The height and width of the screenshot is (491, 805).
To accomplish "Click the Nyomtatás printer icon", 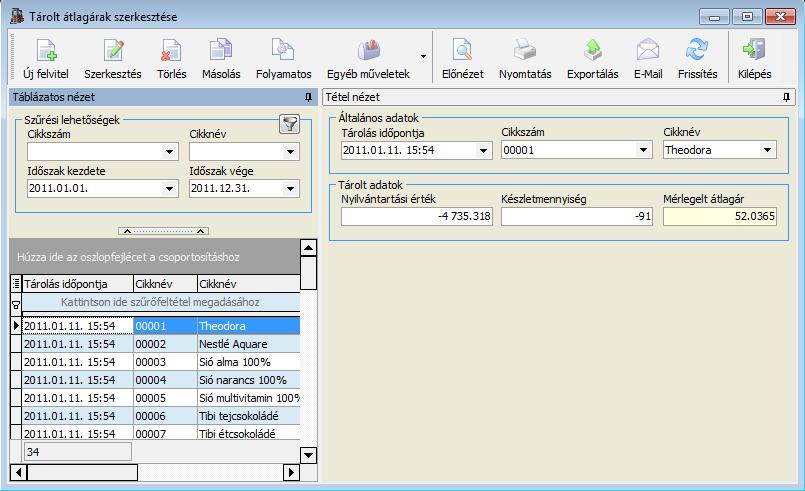I will coord(525,50).
